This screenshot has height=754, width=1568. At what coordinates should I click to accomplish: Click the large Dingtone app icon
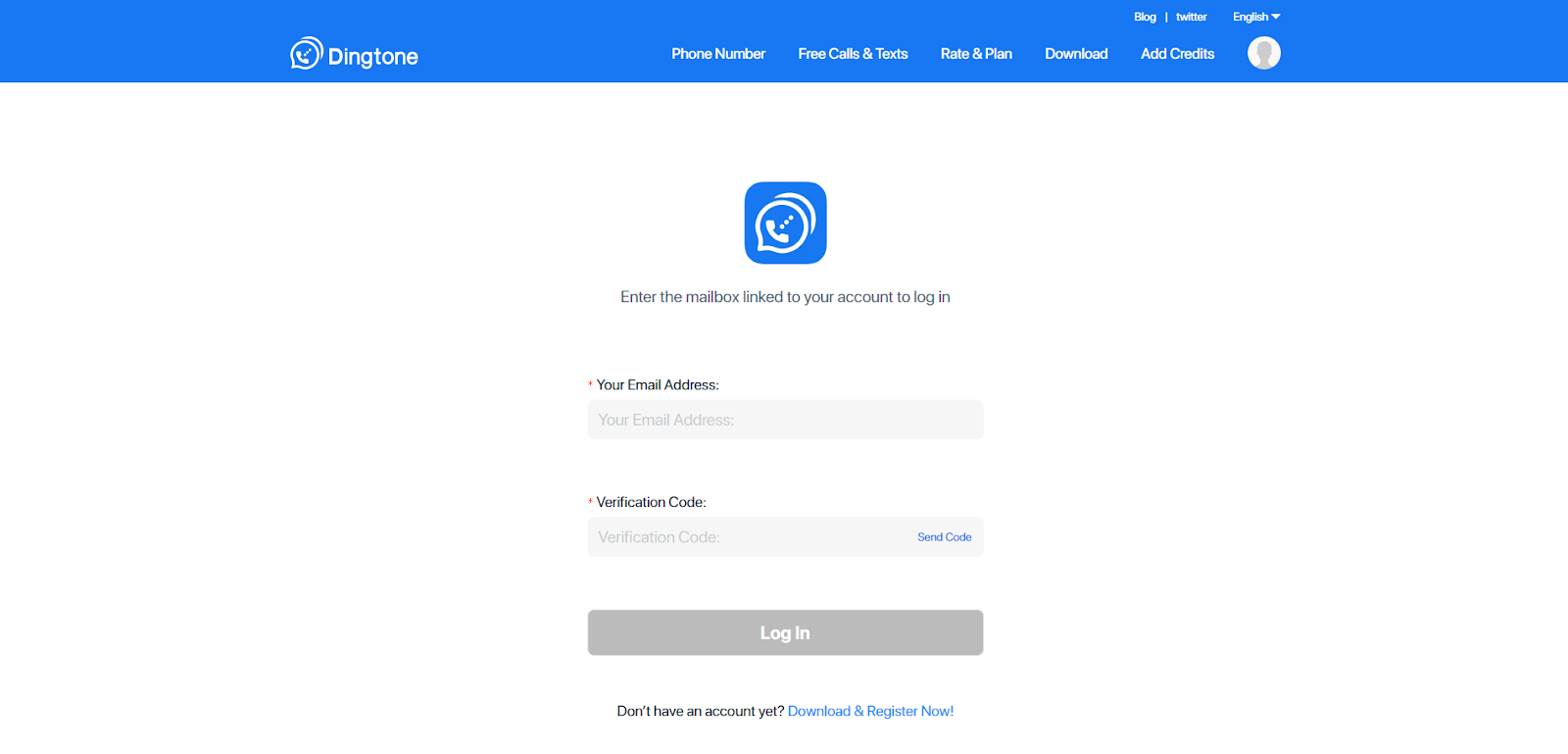click(785, 223)
